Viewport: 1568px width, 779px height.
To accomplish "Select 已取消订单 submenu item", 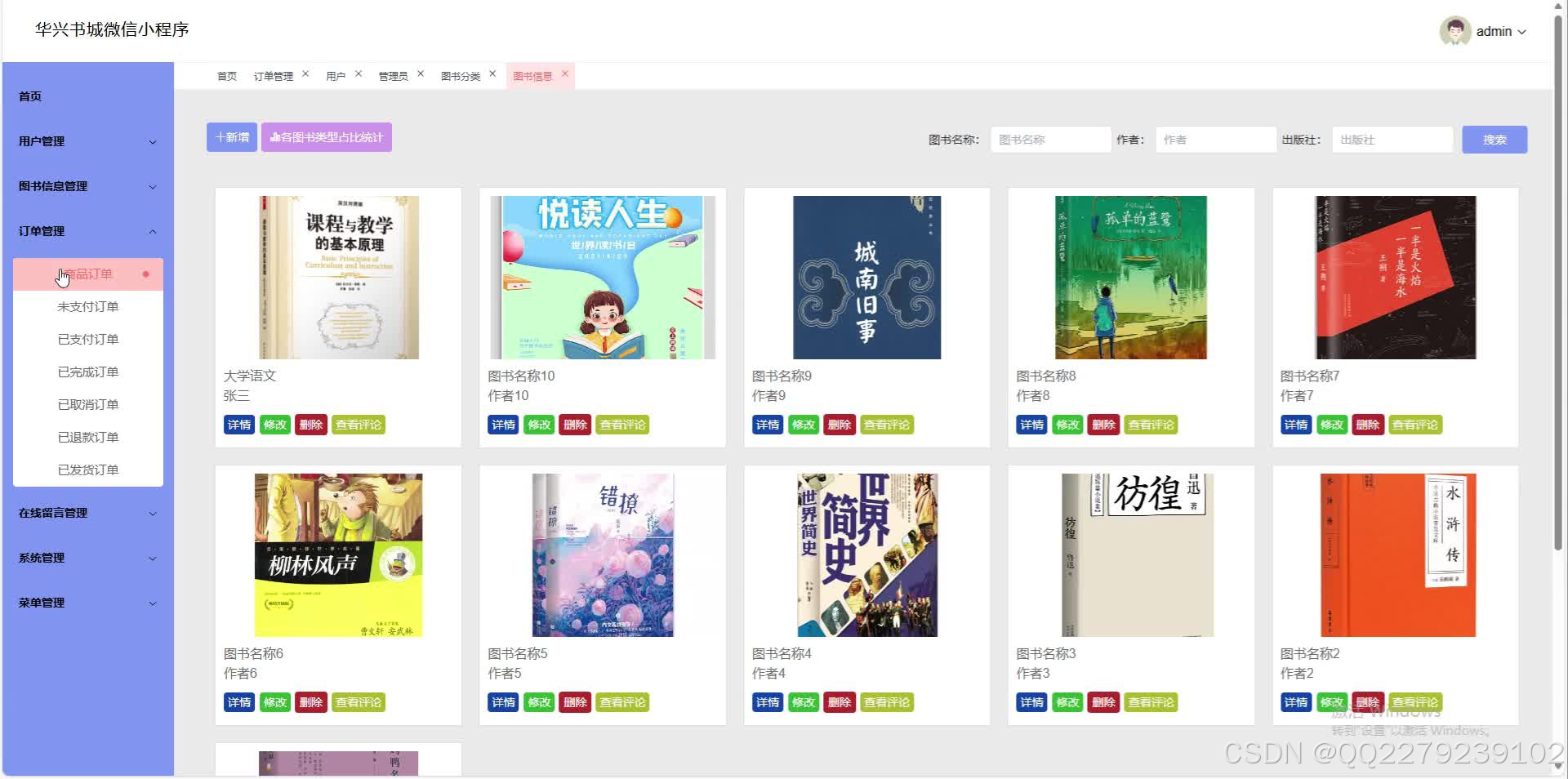I will [x=88, y=405].
